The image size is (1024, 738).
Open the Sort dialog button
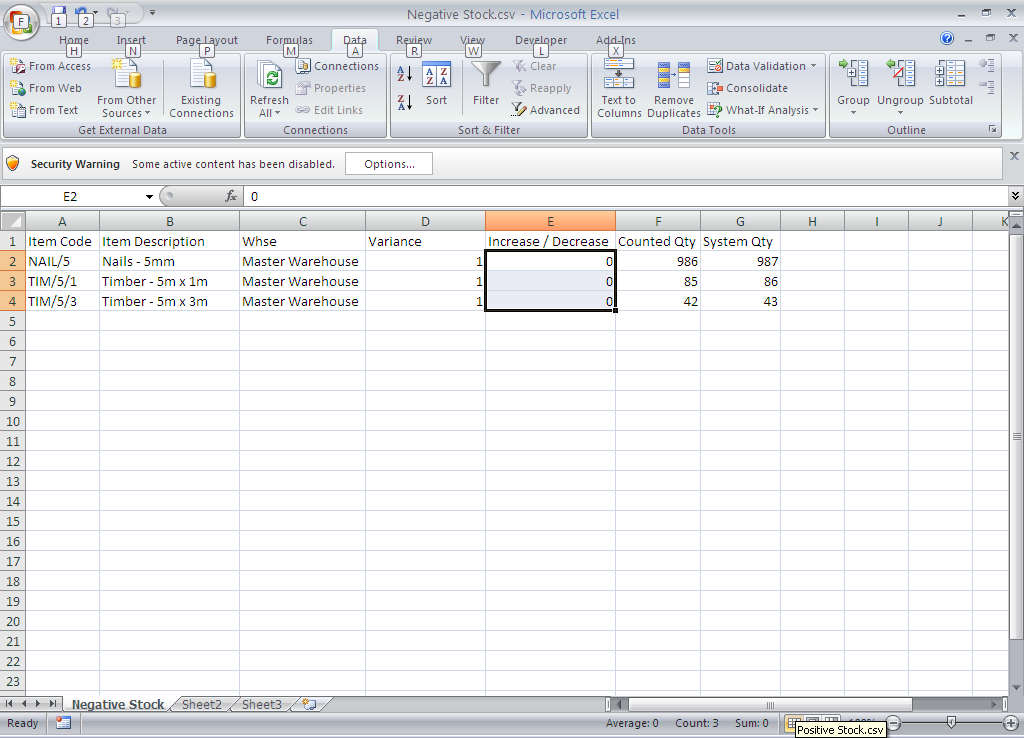436,84
